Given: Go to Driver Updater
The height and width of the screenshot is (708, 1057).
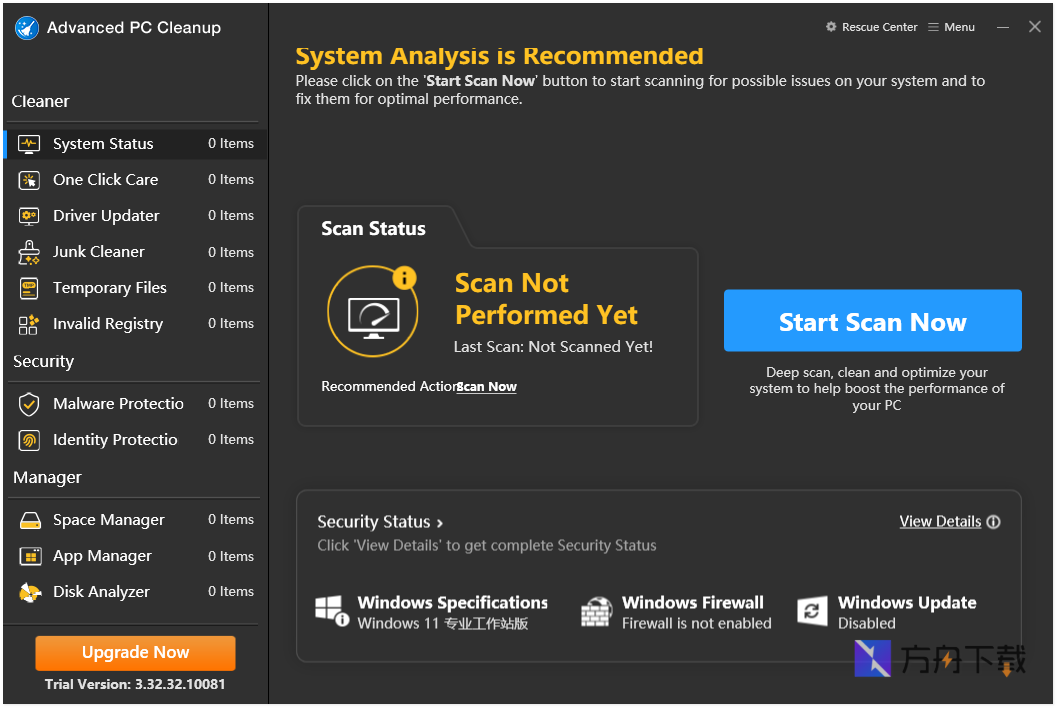Looking at the screenshot, I should pyautogui.click(x=135, y=216).
